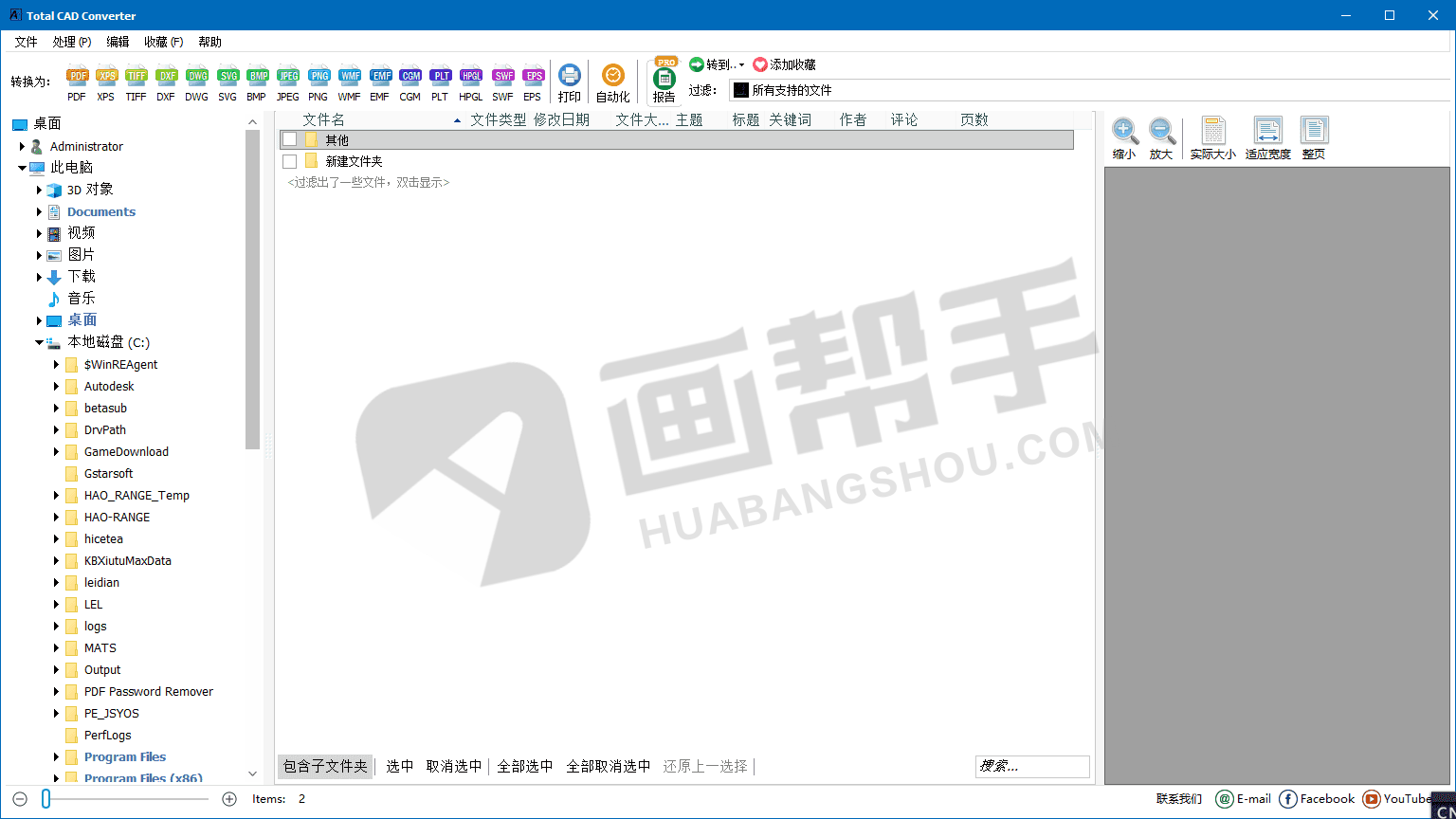Pick the BMP conversion icon
The image size is (1456, 819).
coord(257,83)
